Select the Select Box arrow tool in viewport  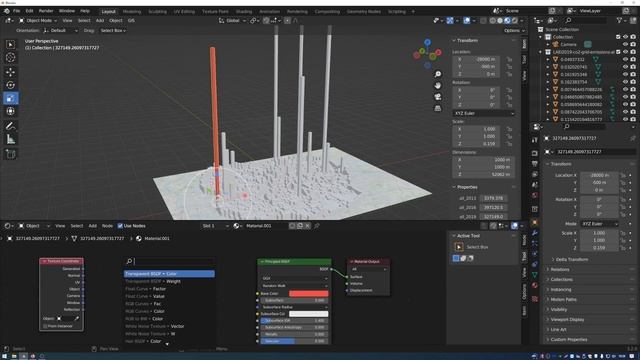(11, 44)
